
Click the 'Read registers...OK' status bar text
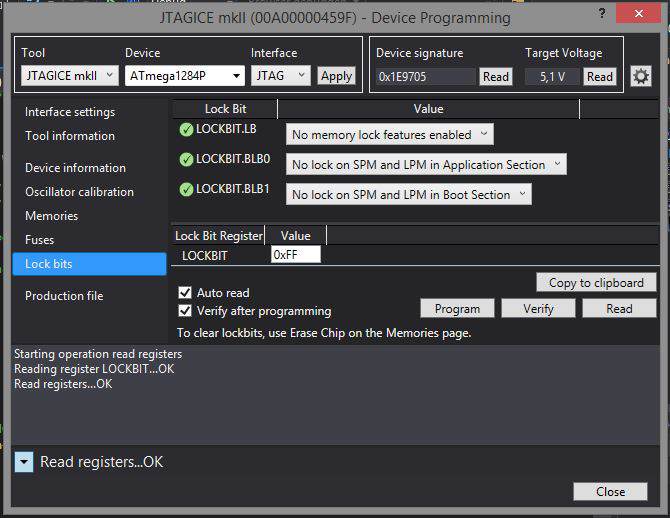[102, 462]
